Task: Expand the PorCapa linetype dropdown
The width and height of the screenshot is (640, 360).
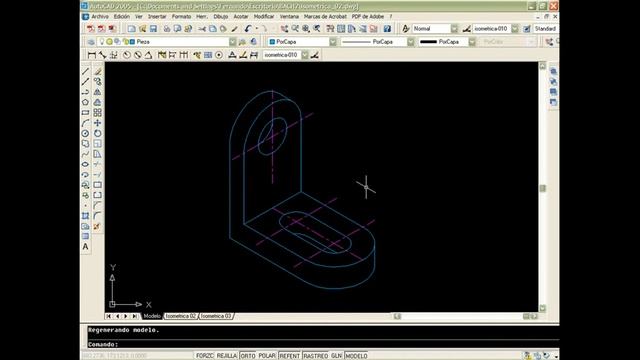Action: (x=411, y=42)
